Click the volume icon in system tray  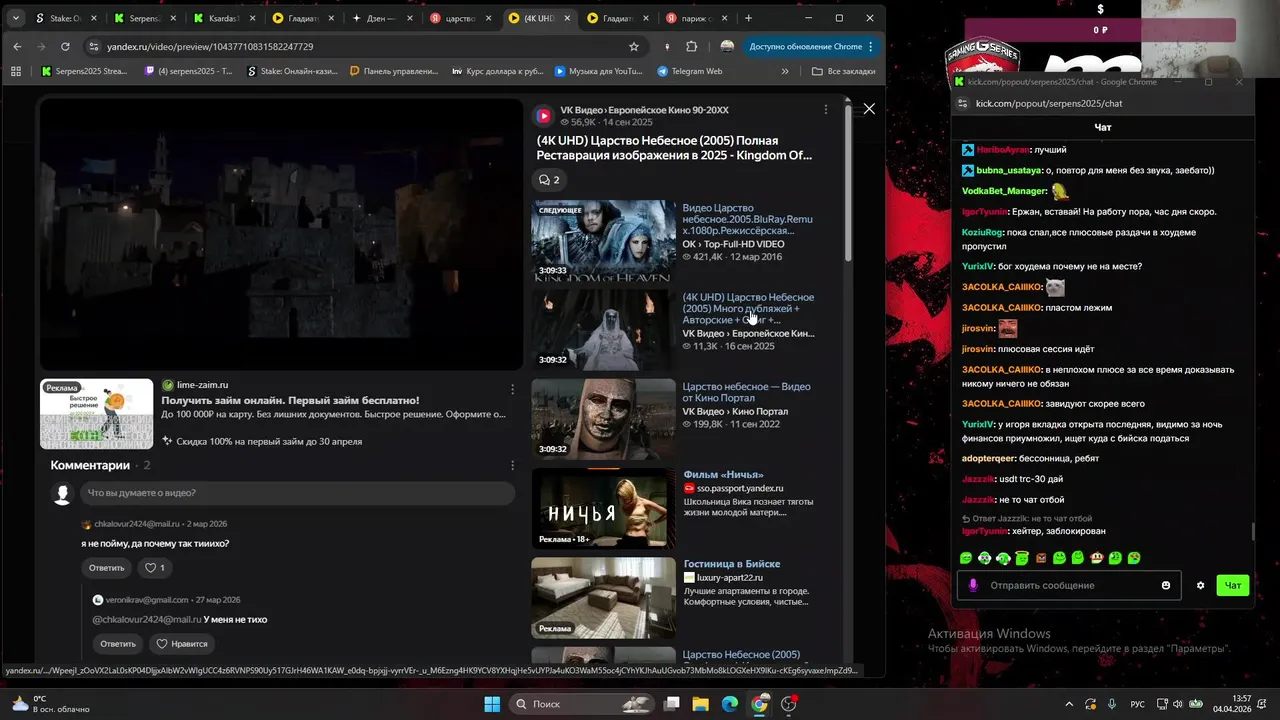tap(1178, 704)
